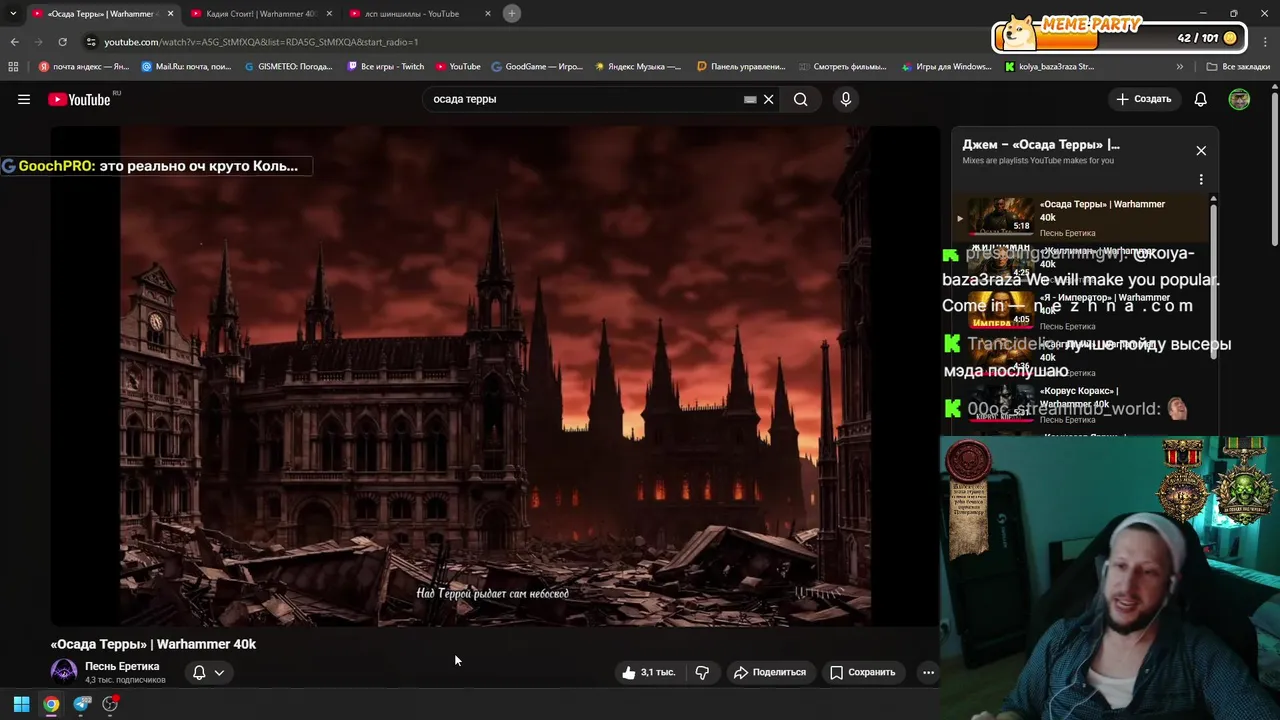Click the Песнь Еретика channel avatar

point(64,672)
